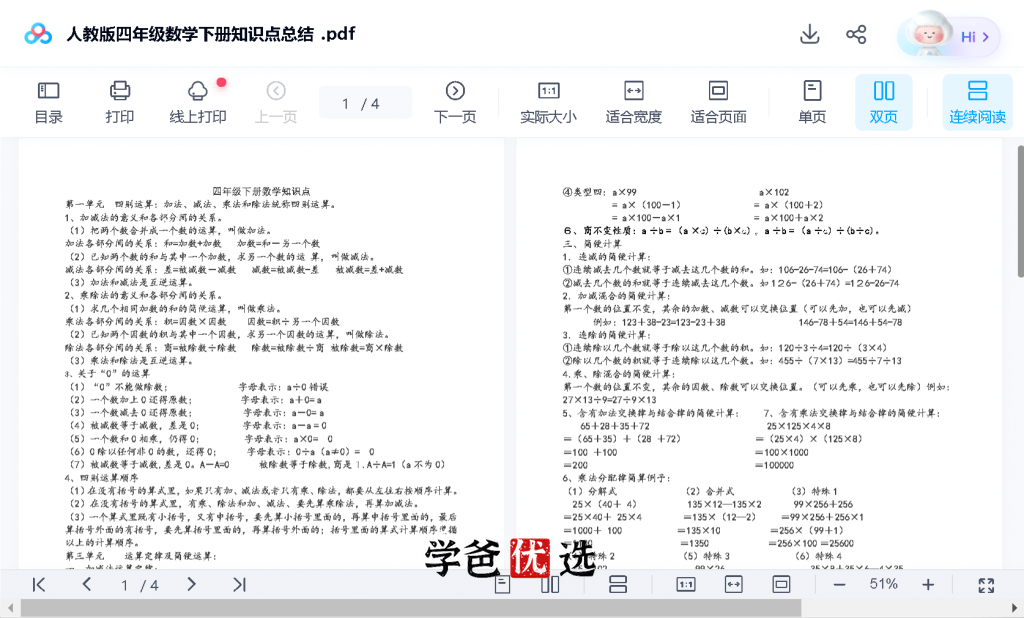Click the 打印 print button

(x=120, y=103)
